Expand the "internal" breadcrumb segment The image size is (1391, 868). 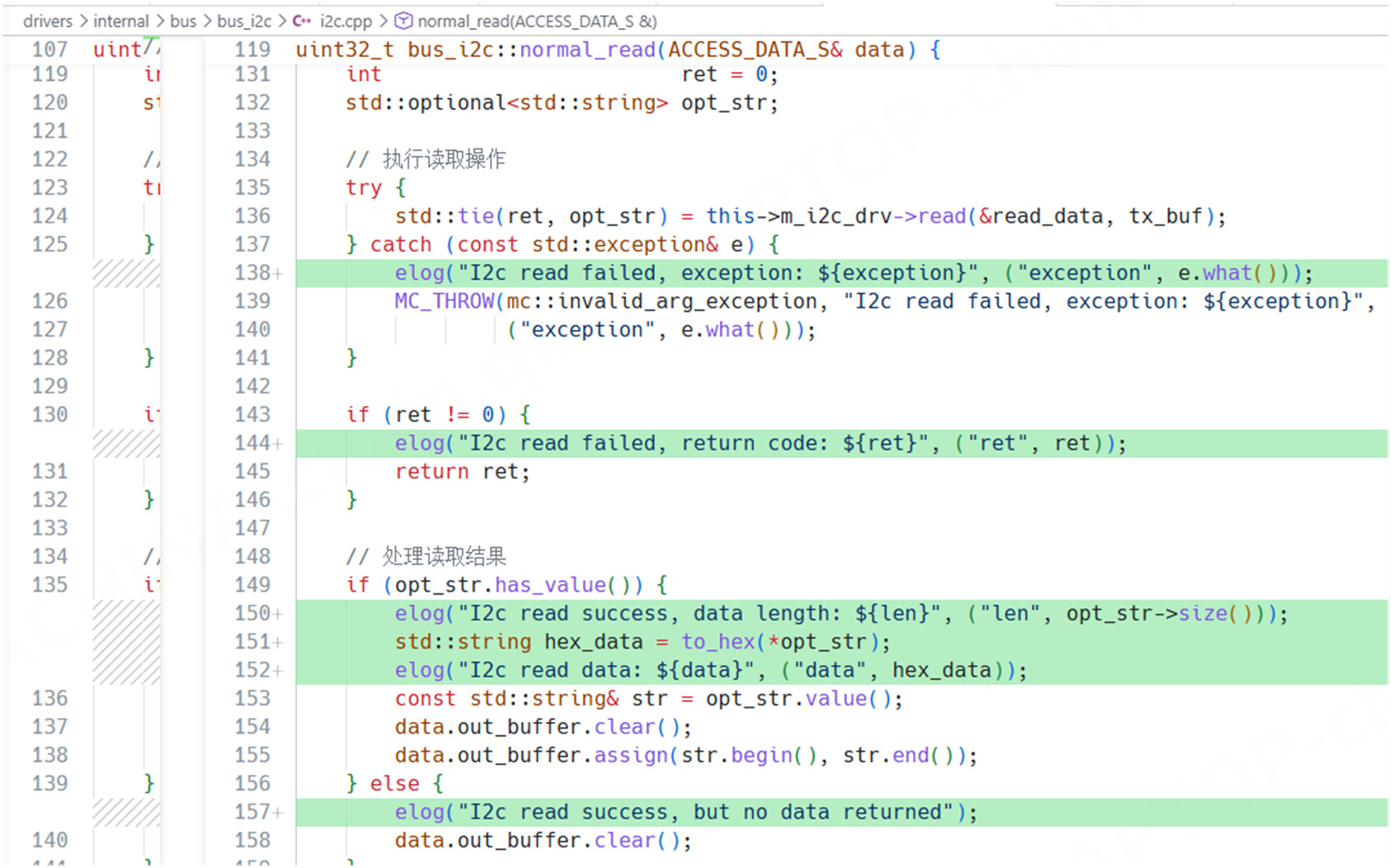[x=121, y=21]
